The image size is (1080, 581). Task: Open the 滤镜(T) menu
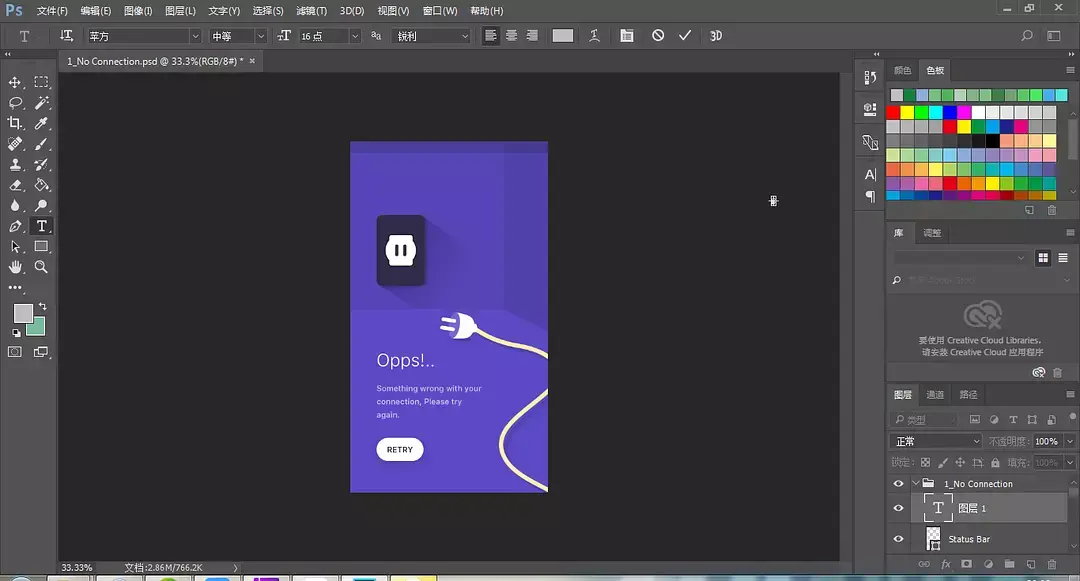[310, 11]
